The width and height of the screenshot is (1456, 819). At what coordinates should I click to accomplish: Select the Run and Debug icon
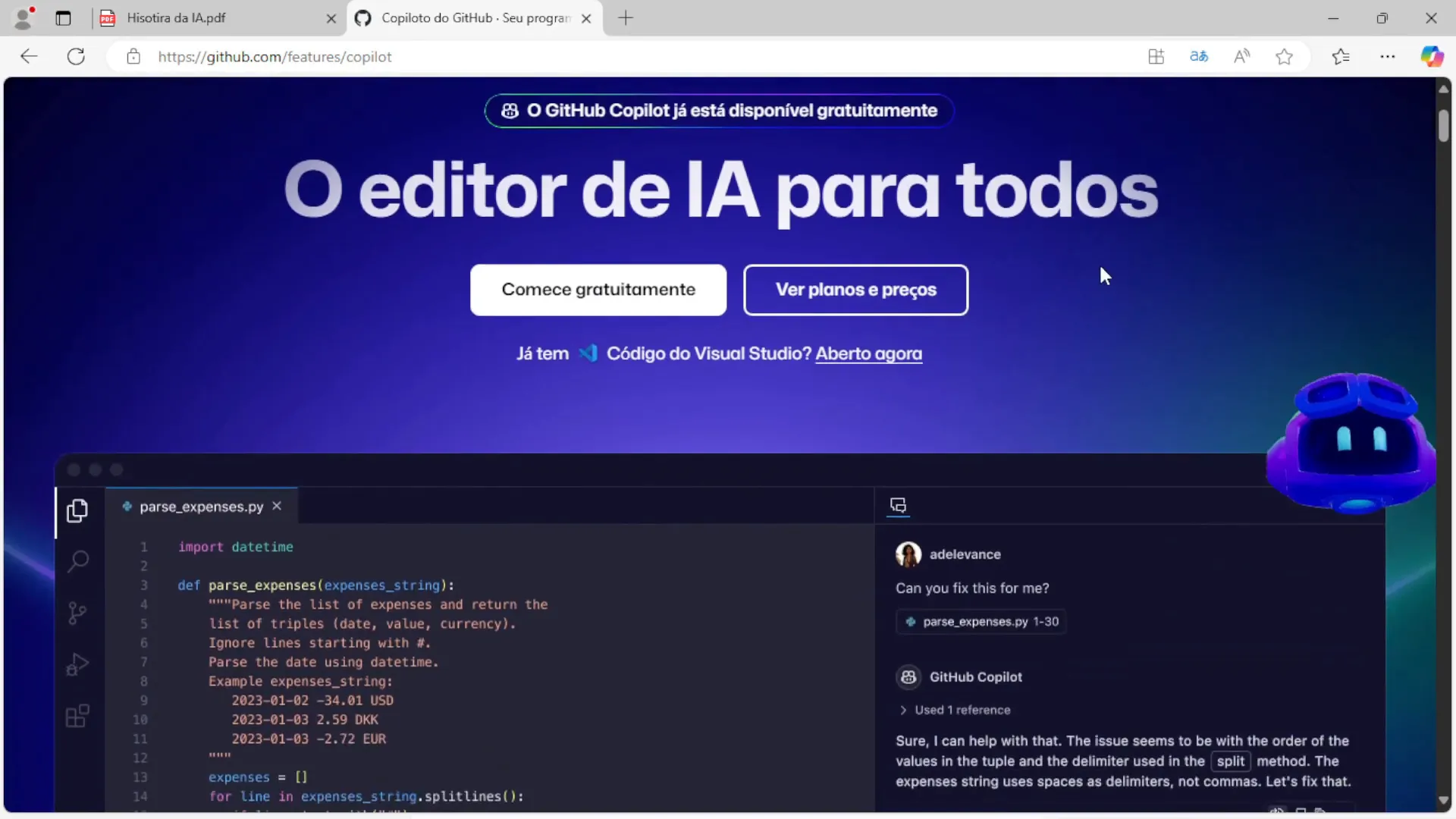(x=77, y=664)
